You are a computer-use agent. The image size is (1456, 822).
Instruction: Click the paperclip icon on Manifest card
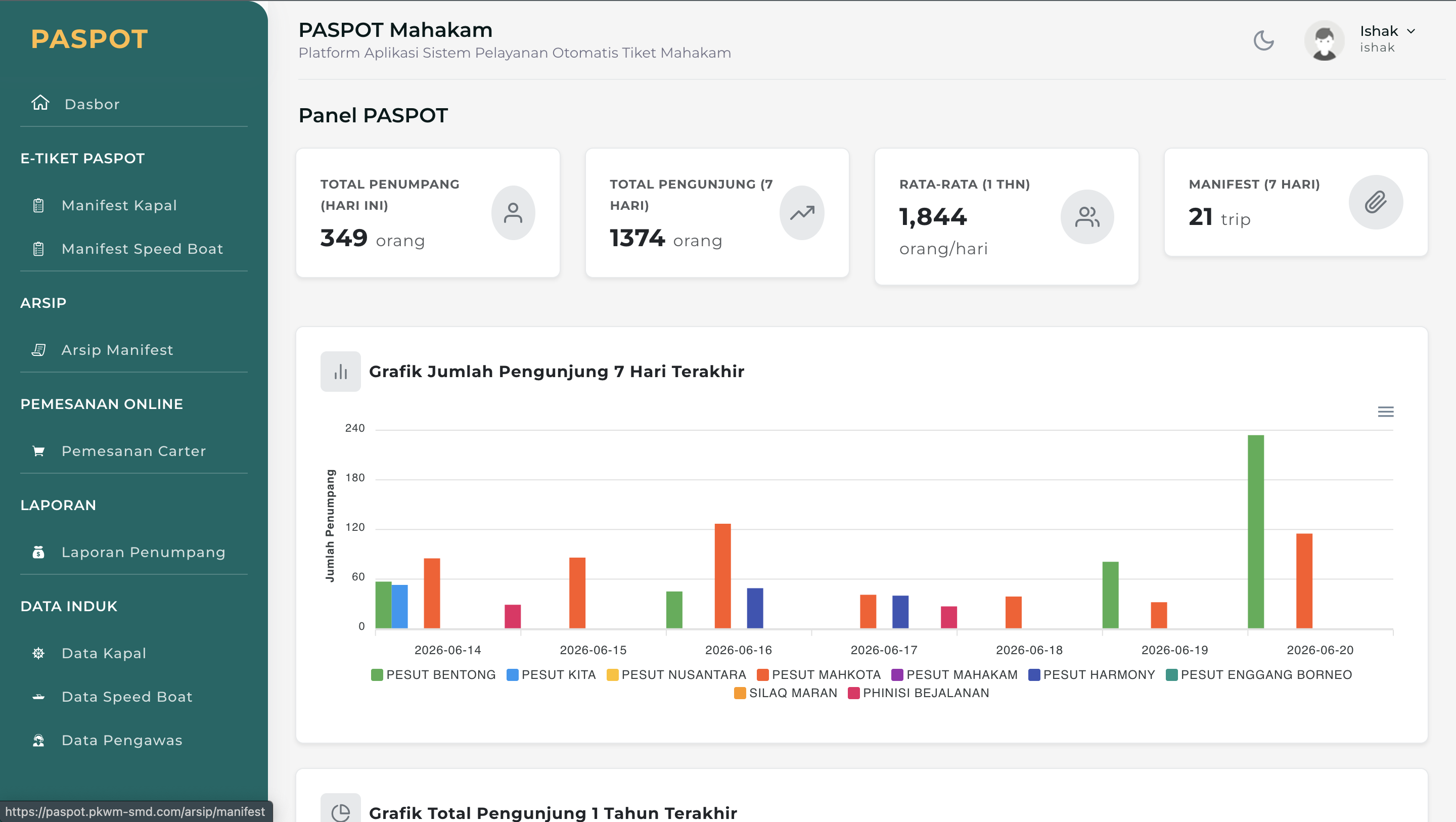pos(1375,202)
